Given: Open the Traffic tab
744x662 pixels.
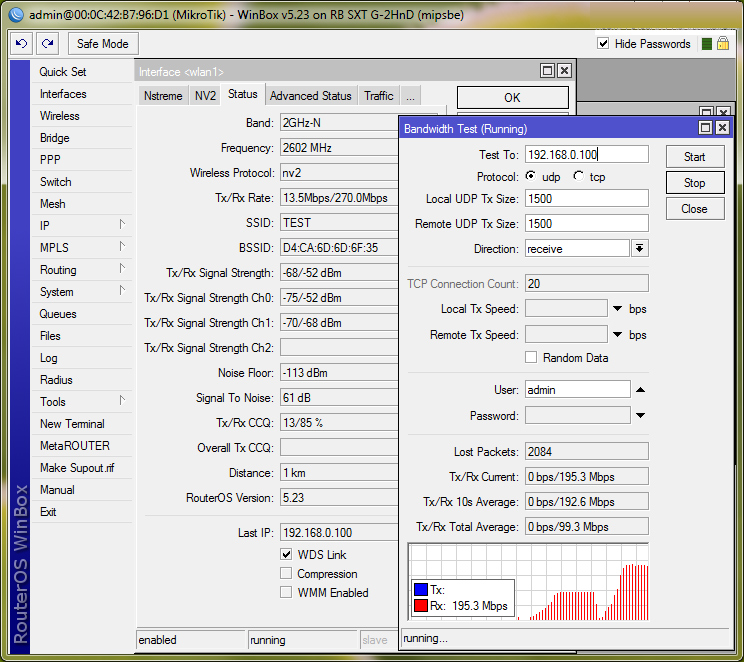Looking at the screenshot, I should click(379, 96).
